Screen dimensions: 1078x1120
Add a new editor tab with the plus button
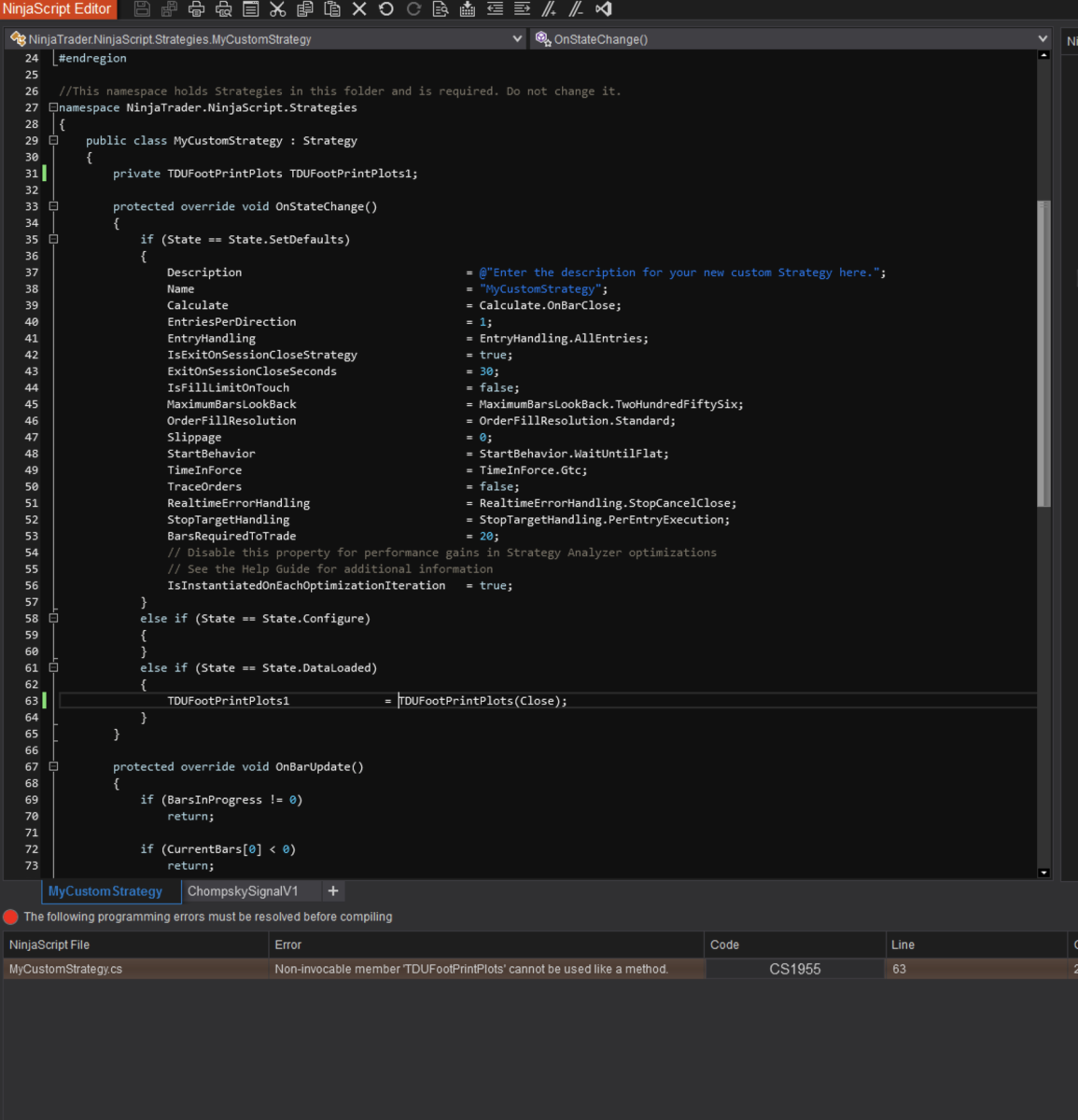333,891
